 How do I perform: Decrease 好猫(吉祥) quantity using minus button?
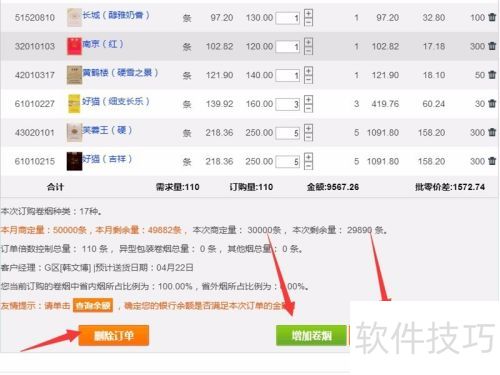309,166
